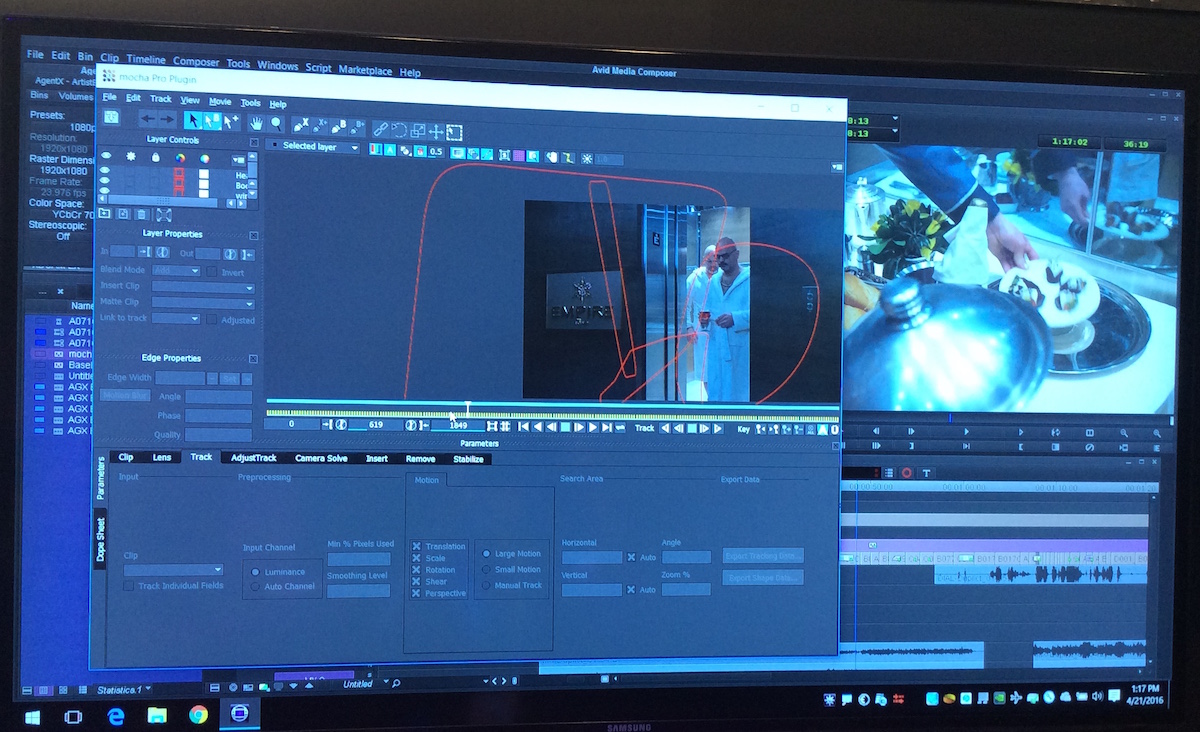Click the Horizontal search area field
Viewport: 1200px width, 732px height.
592,557
